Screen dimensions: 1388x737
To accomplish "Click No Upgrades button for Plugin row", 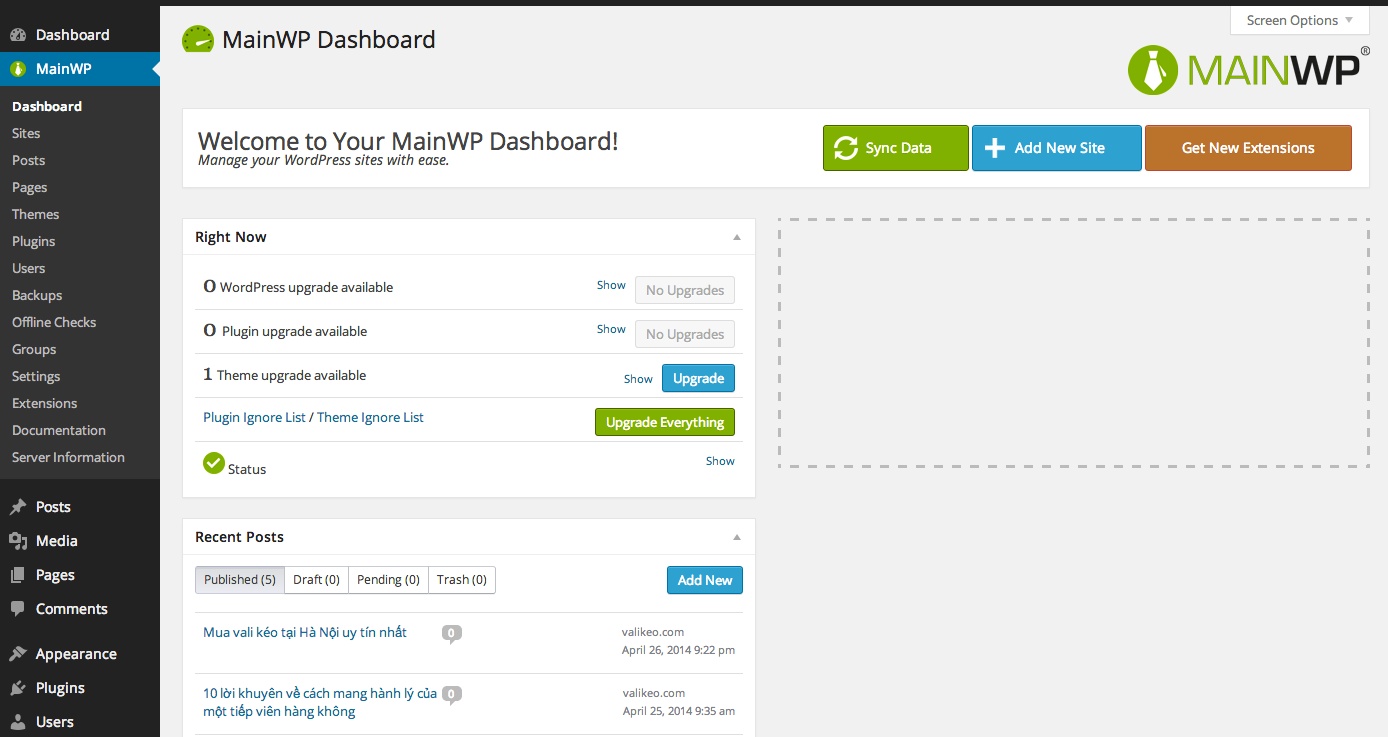I will pyautogui.click(x=685, y=334).
